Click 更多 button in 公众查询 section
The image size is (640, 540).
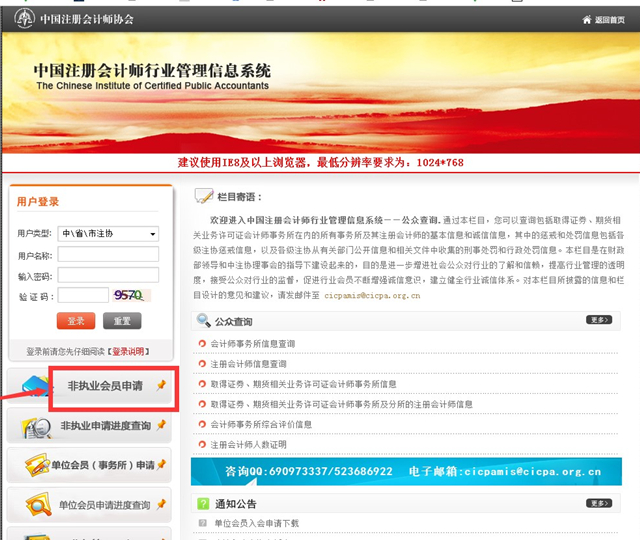(599, 320)
